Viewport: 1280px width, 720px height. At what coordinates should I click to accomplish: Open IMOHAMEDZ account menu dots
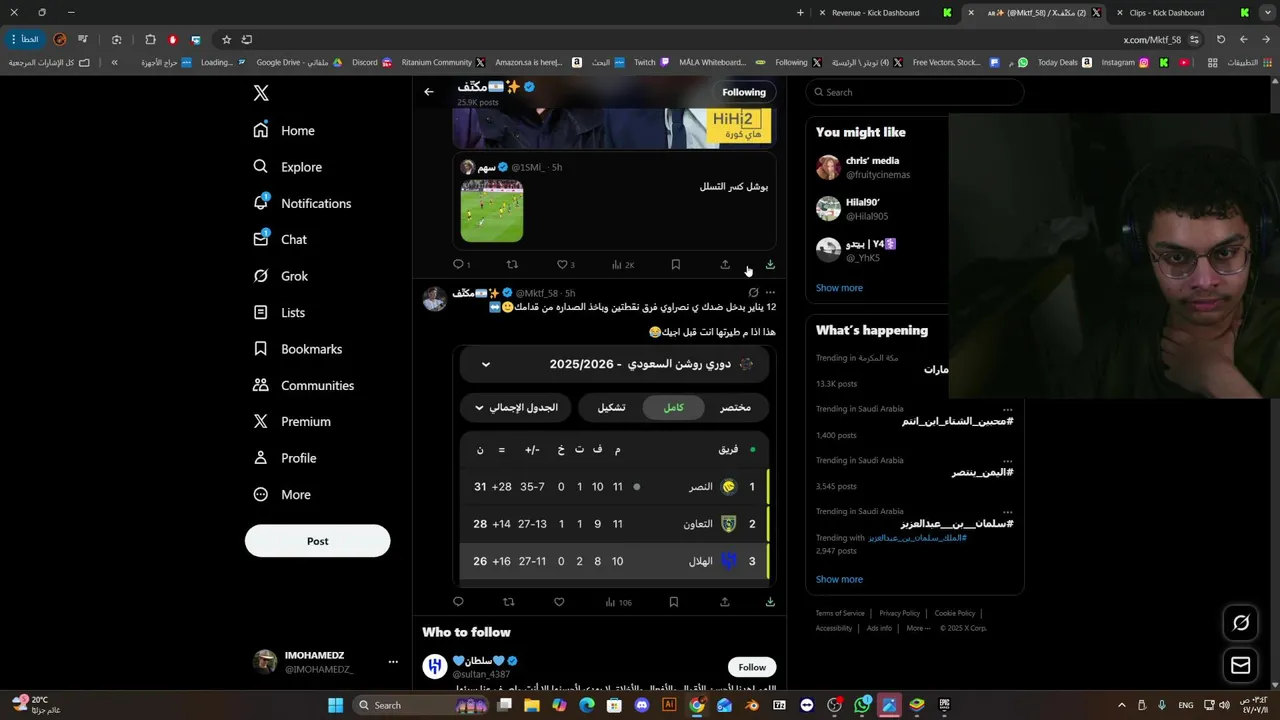pyautogui.click(x=393, y=662)
